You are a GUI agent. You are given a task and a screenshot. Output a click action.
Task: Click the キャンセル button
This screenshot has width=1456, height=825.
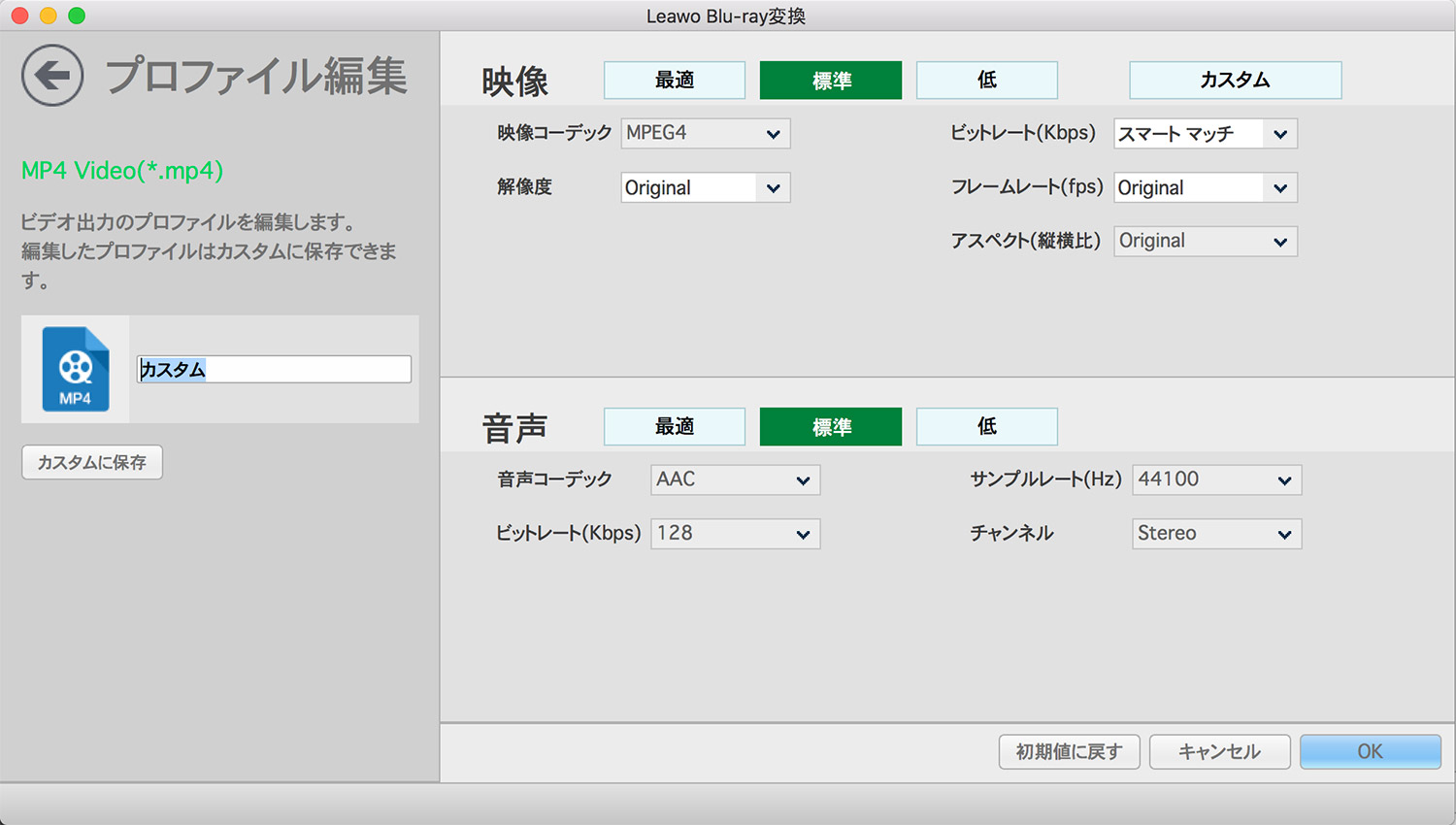1219,752
